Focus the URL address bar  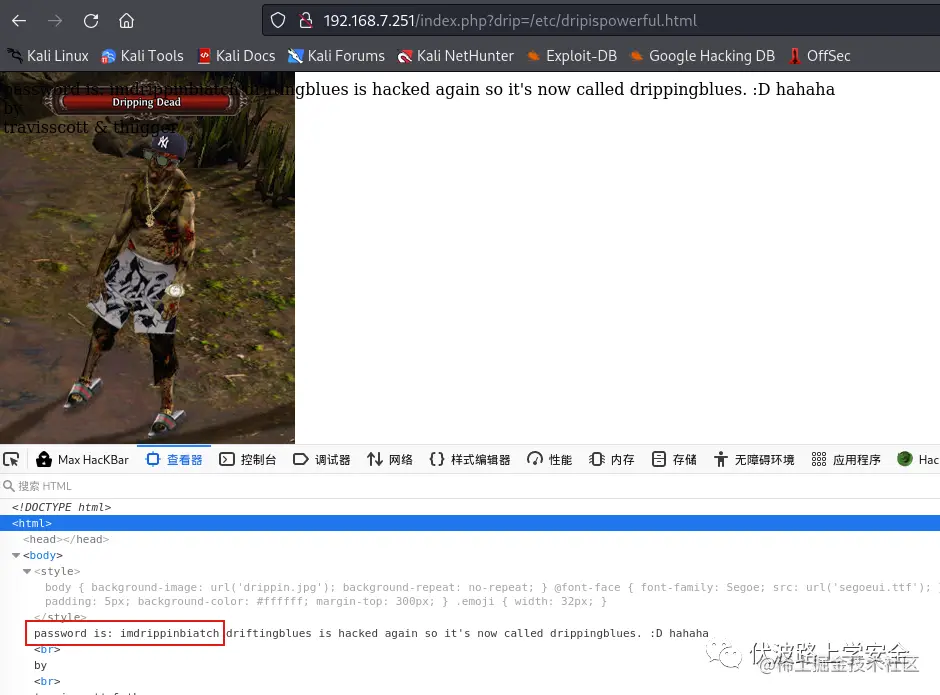[x=599, y=21]
